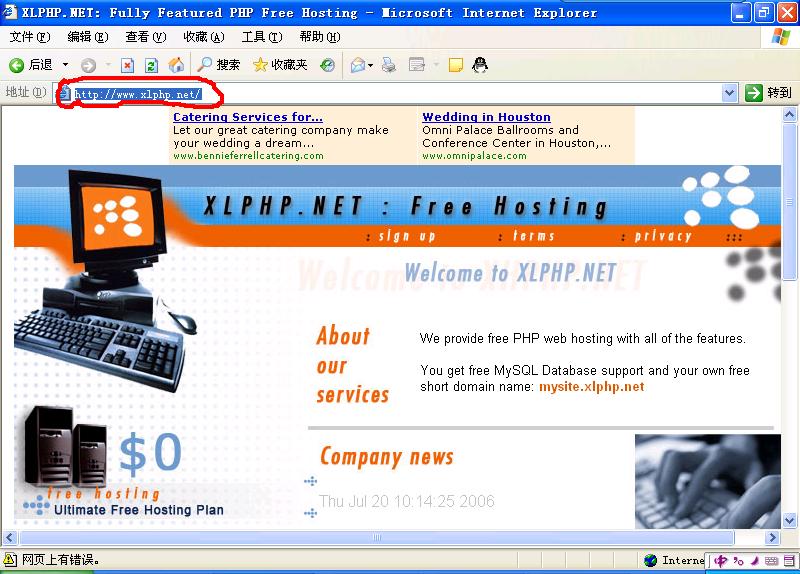Click the vertical scrollbar up arrow
800x574 pixels.
pos(789,115)
